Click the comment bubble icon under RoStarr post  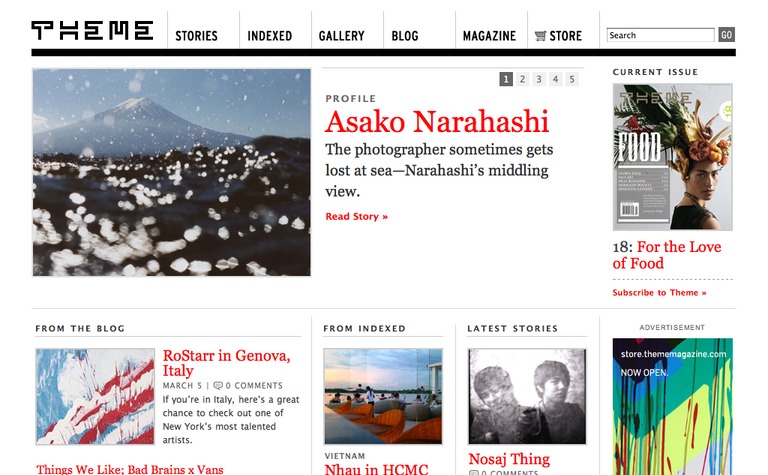point(218,385)
